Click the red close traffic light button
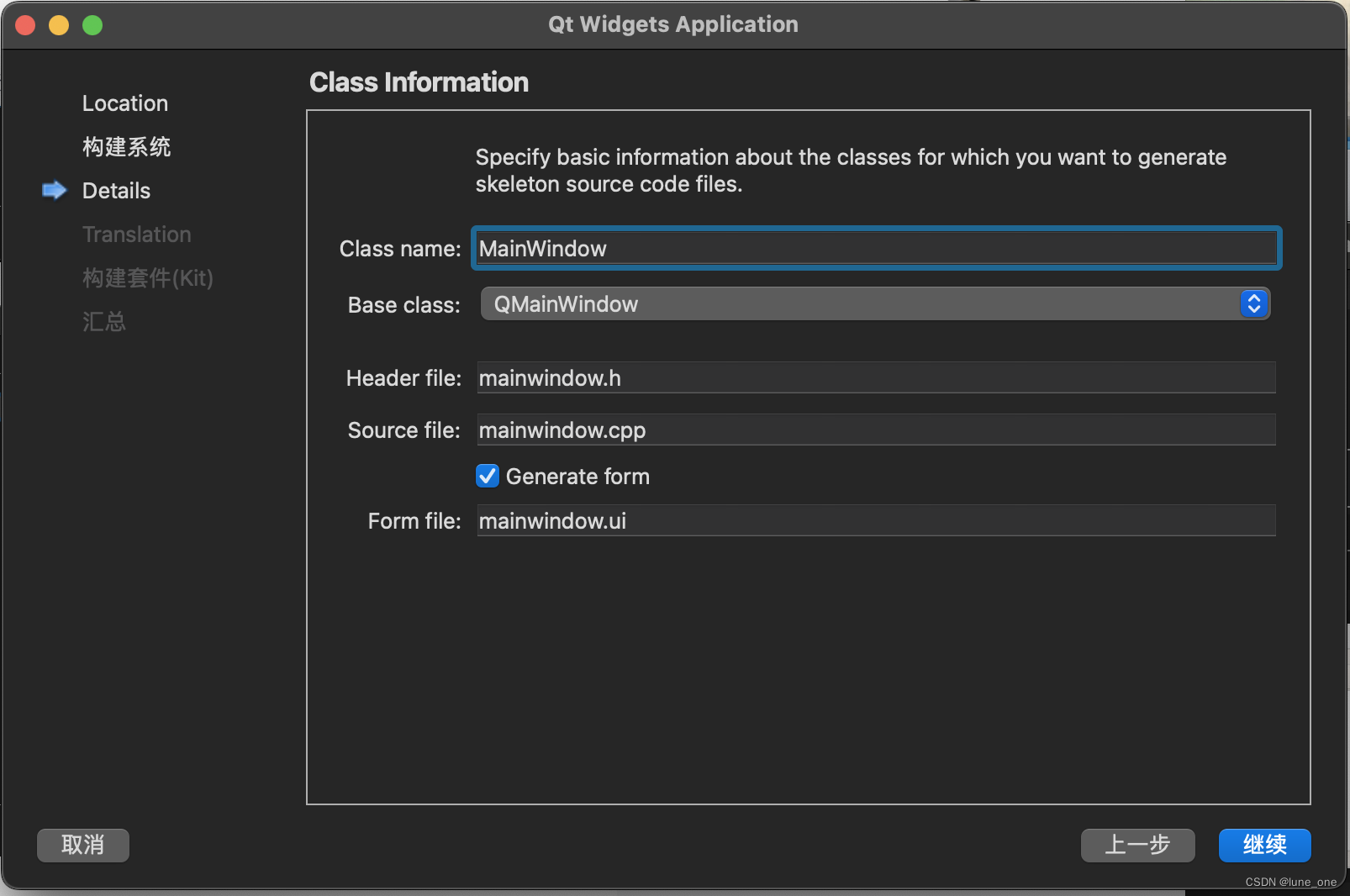 pyautogui.click(x=25, y=24)
